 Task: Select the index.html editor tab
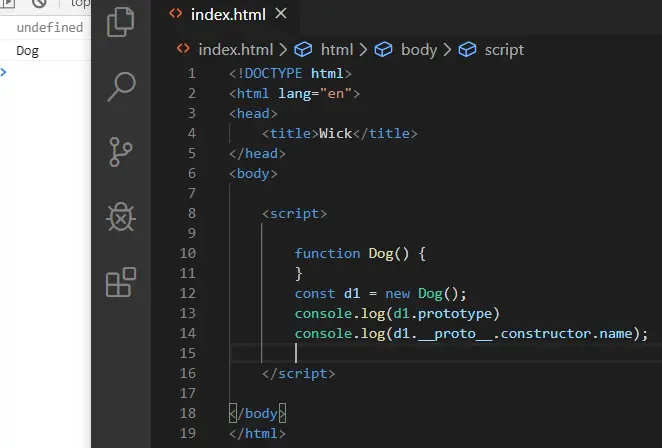[x=228, y=15]
